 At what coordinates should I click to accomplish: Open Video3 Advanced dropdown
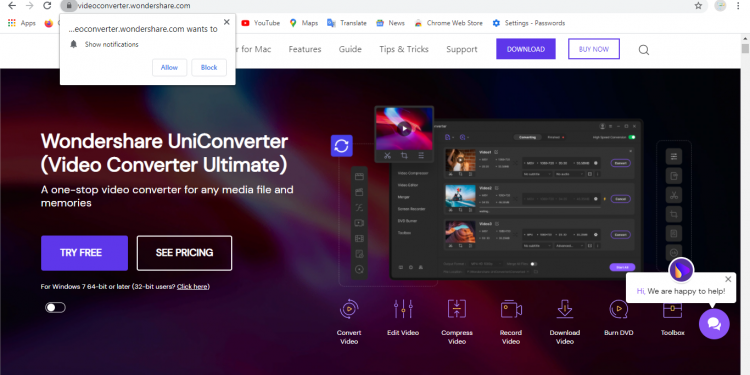click(x=569, y=245)
